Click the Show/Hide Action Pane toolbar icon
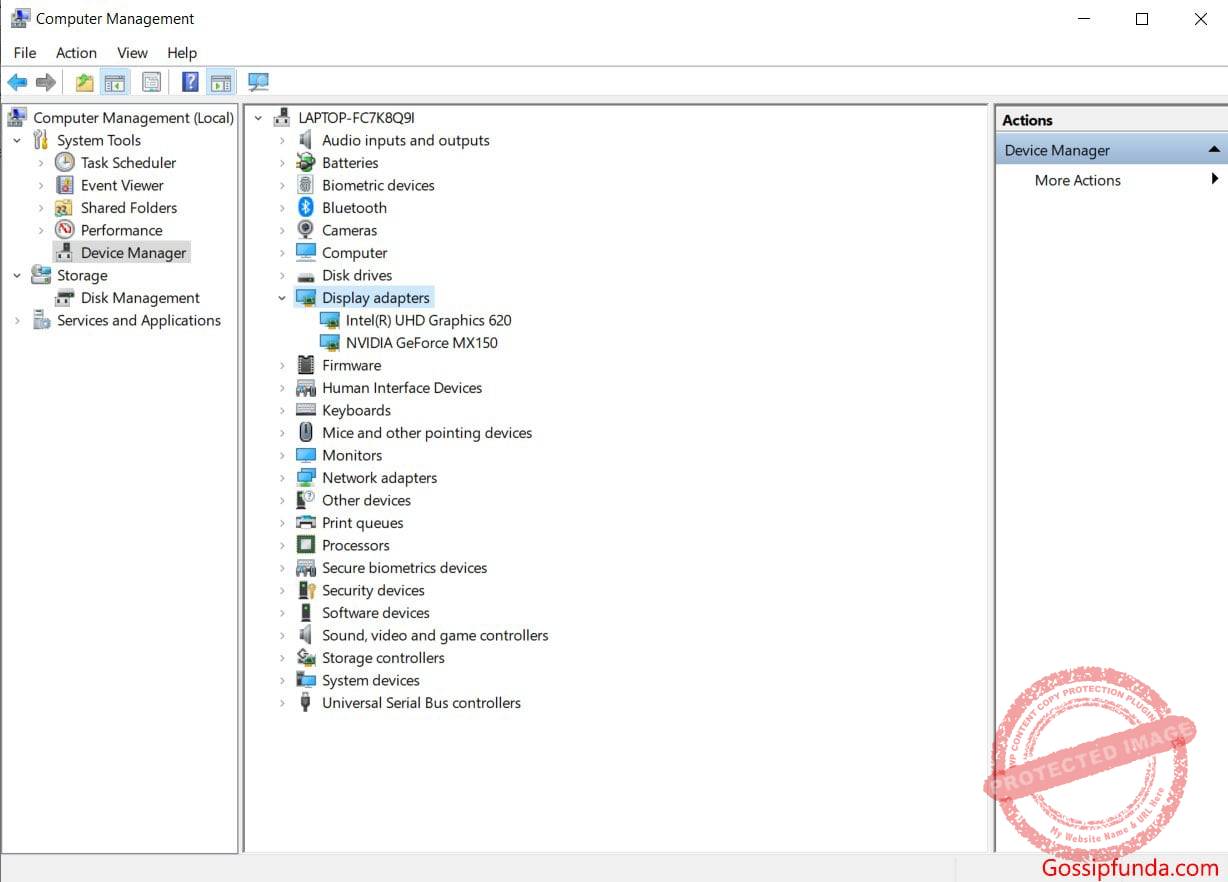 coord(221,81)
